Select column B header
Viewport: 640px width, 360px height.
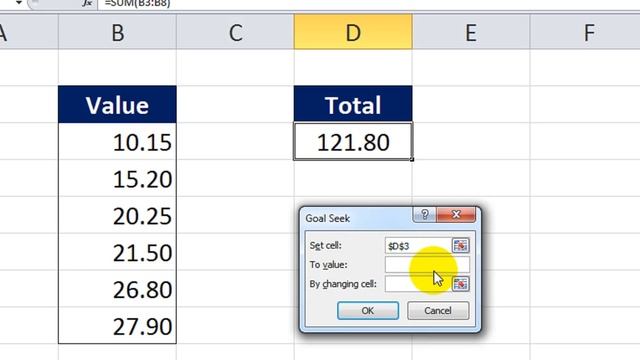pyautogui.click(x=118, y=32)
